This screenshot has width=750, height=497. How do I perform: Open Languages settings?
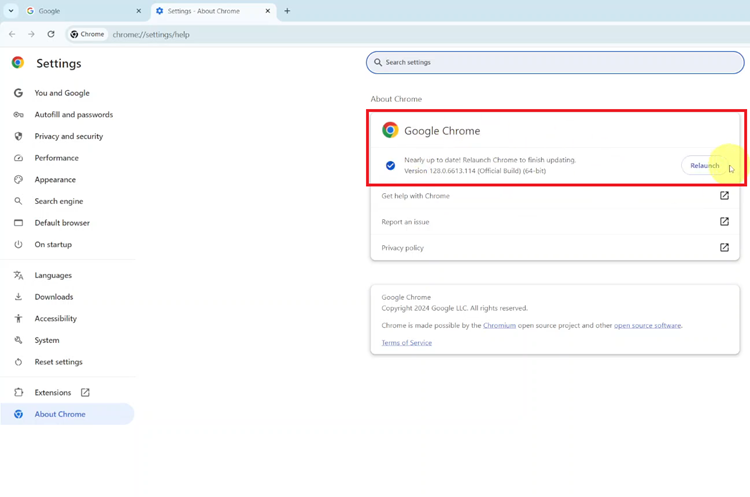pos(53,275)
